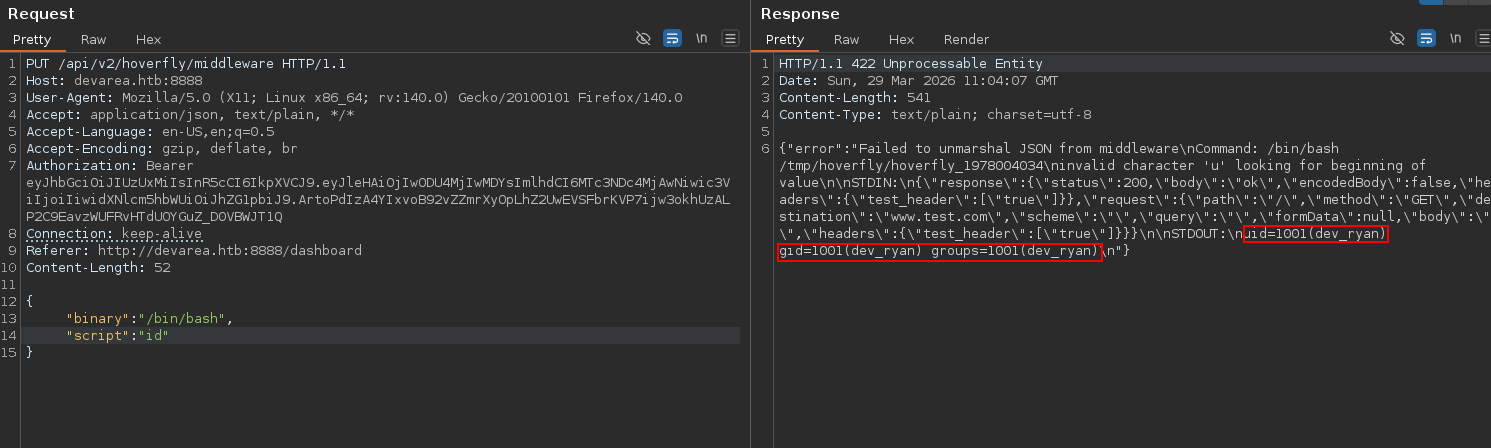
Task: Click the Host: devarea.htb:8888 header
Action: (x=114, y=81)
